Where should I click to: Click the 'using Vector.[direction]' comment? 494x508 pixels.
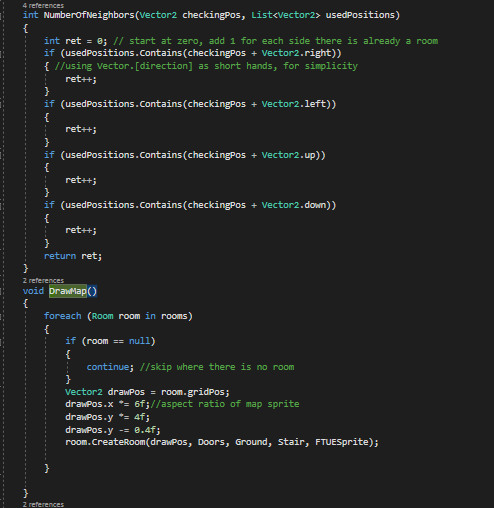coord(206,66)
